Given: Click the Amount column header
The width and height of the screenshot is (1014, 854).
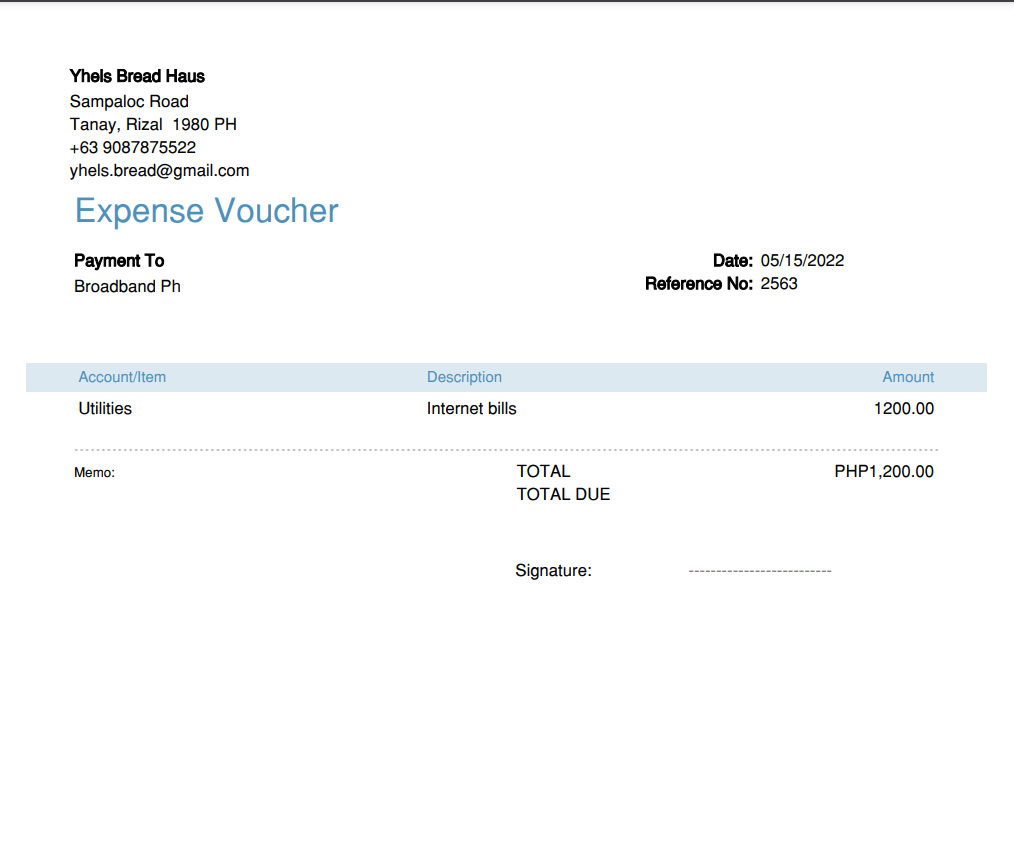Looking at the screenshot, I should pos(908,377).
